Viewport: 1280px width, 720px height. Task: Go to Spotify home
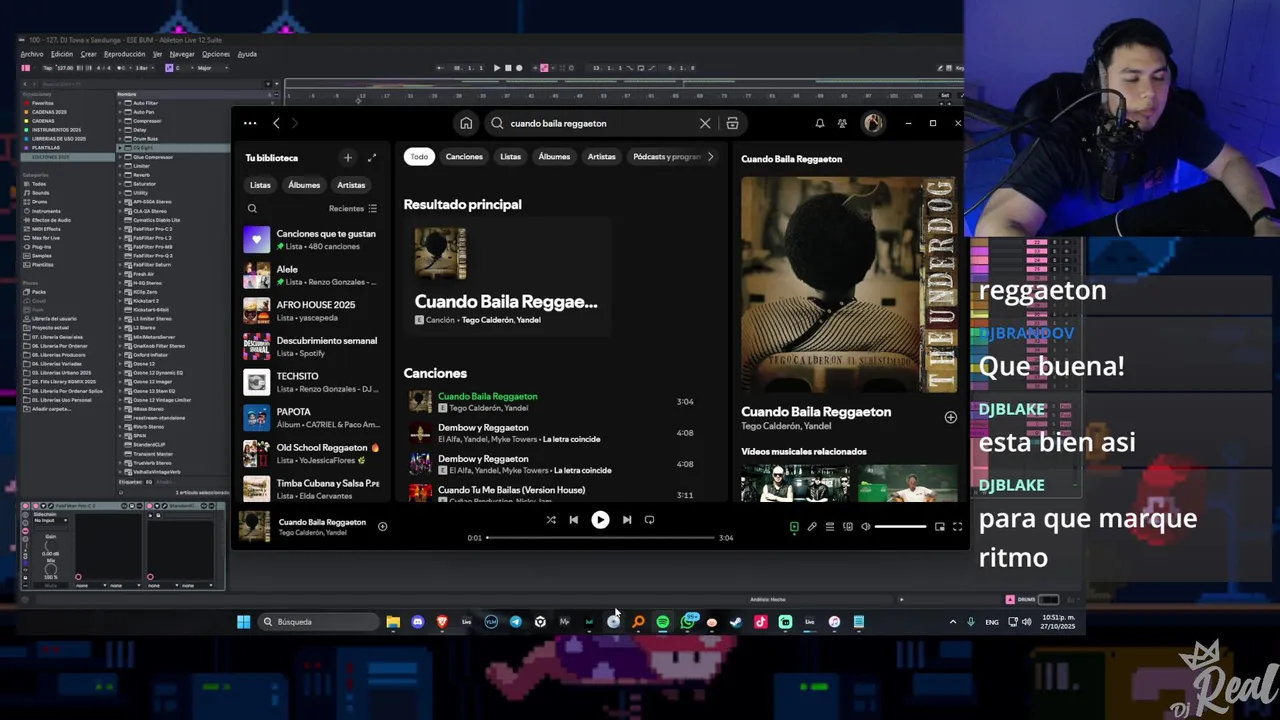tap(466, 123)
